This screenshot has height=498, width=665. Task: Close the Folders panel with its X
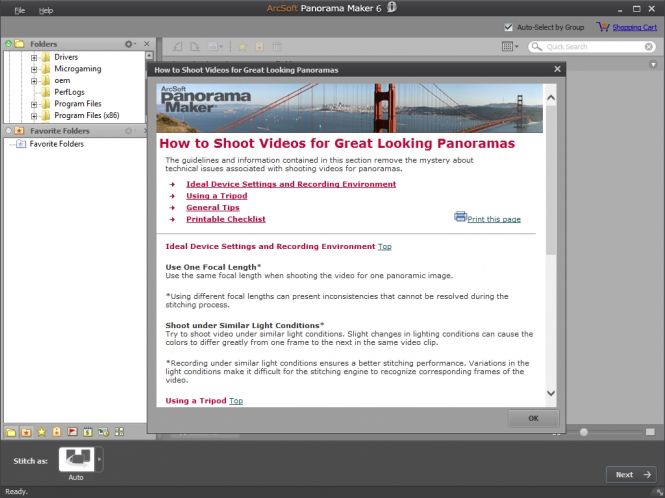click(147, 44)
